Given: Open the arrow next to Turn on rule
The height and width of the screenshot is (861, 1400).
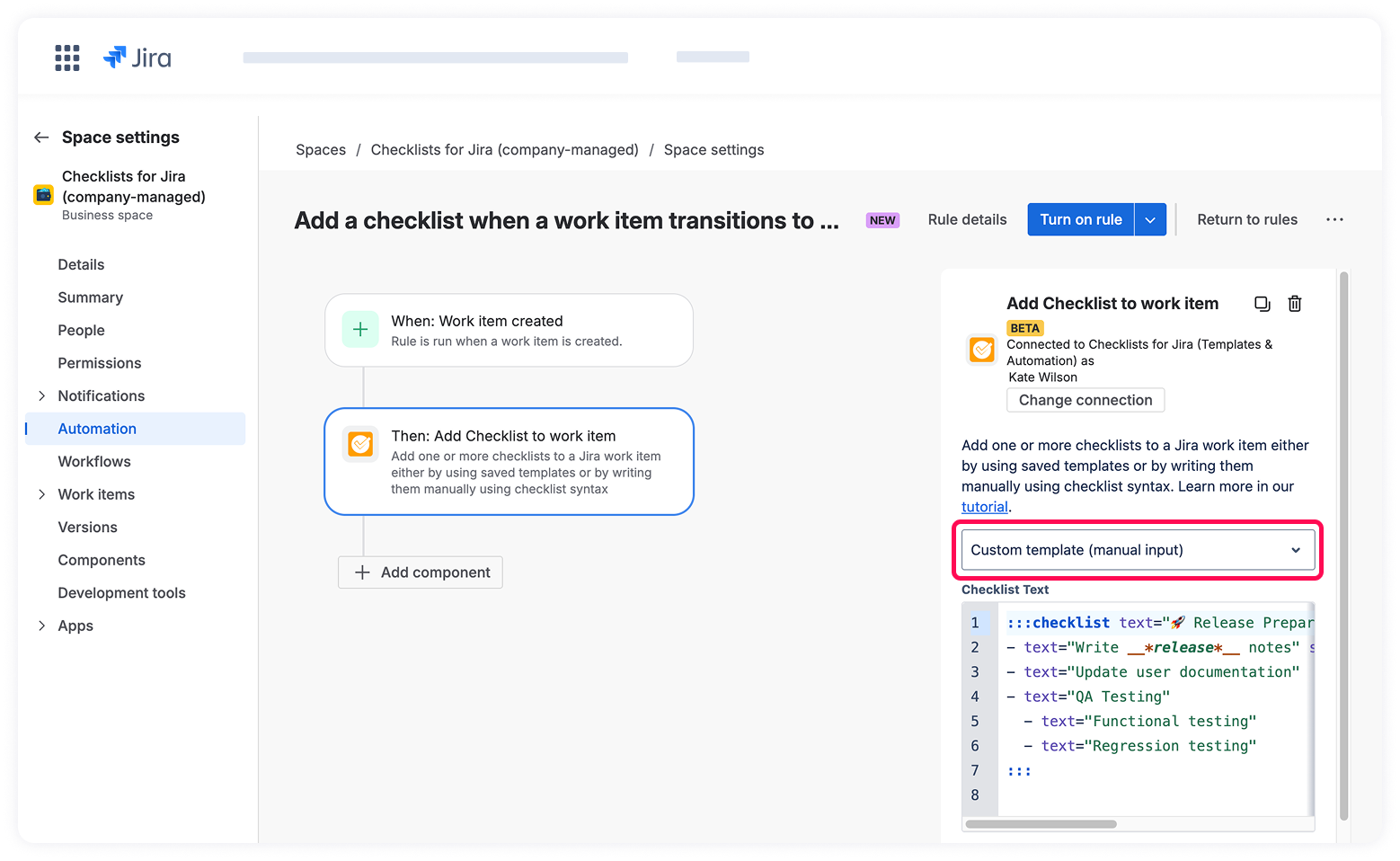Looking at the screenshot, I should [1150, 219].
